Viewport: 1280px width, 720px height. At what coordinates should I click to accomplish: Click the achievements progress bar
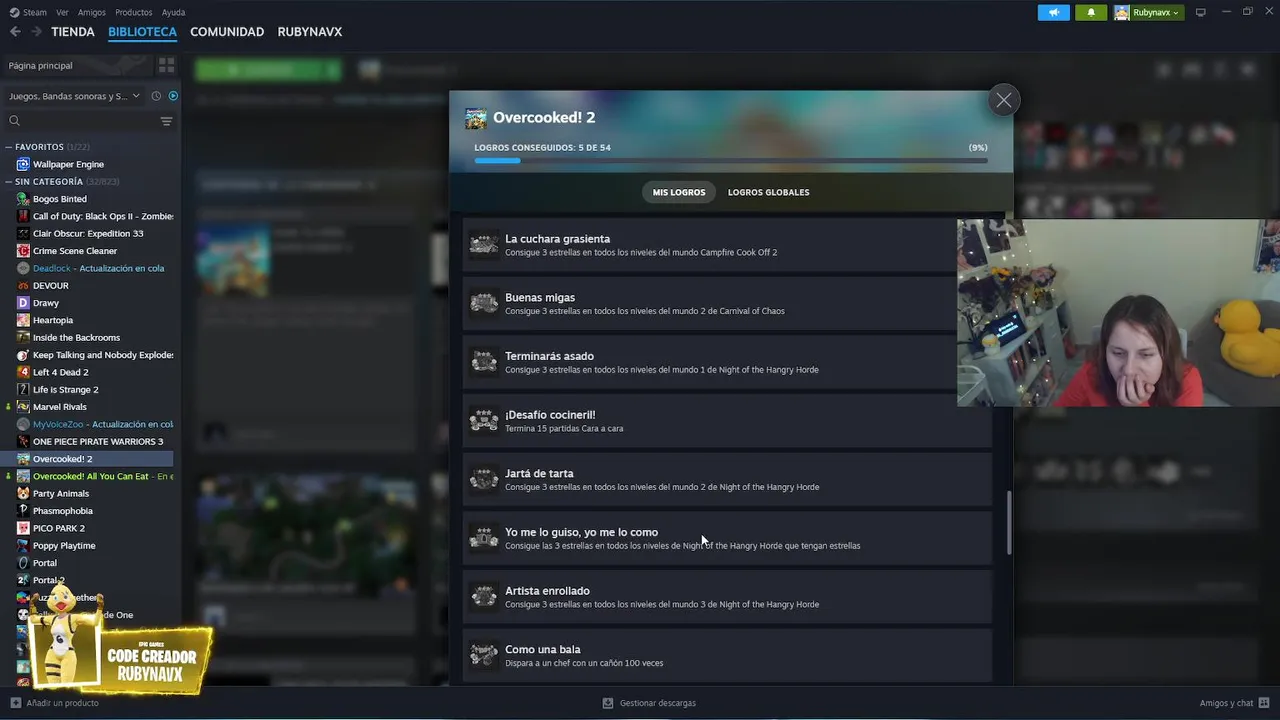[731, 160]
